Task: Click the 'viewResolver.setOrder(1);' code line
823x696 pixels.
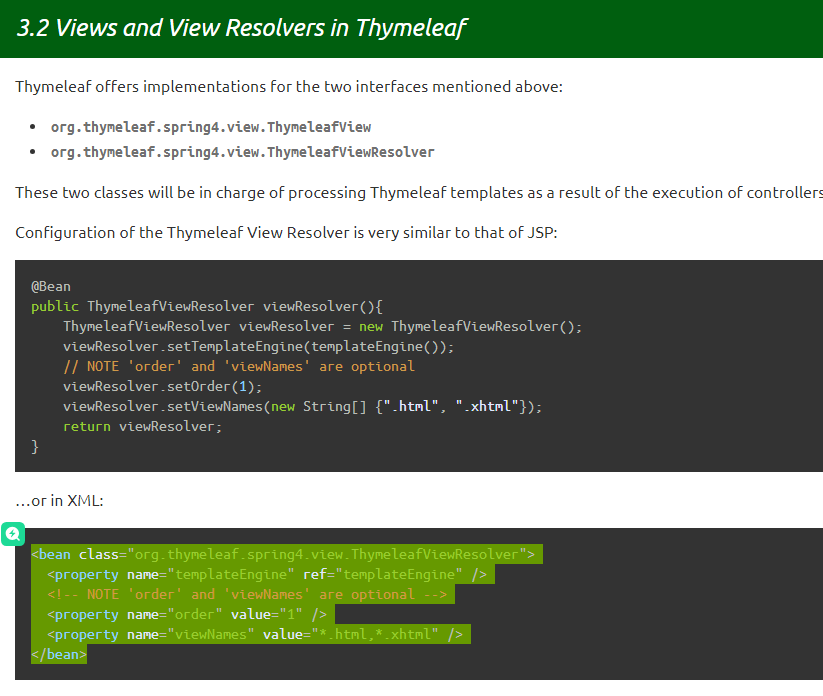Action: (x=162, y=386)
